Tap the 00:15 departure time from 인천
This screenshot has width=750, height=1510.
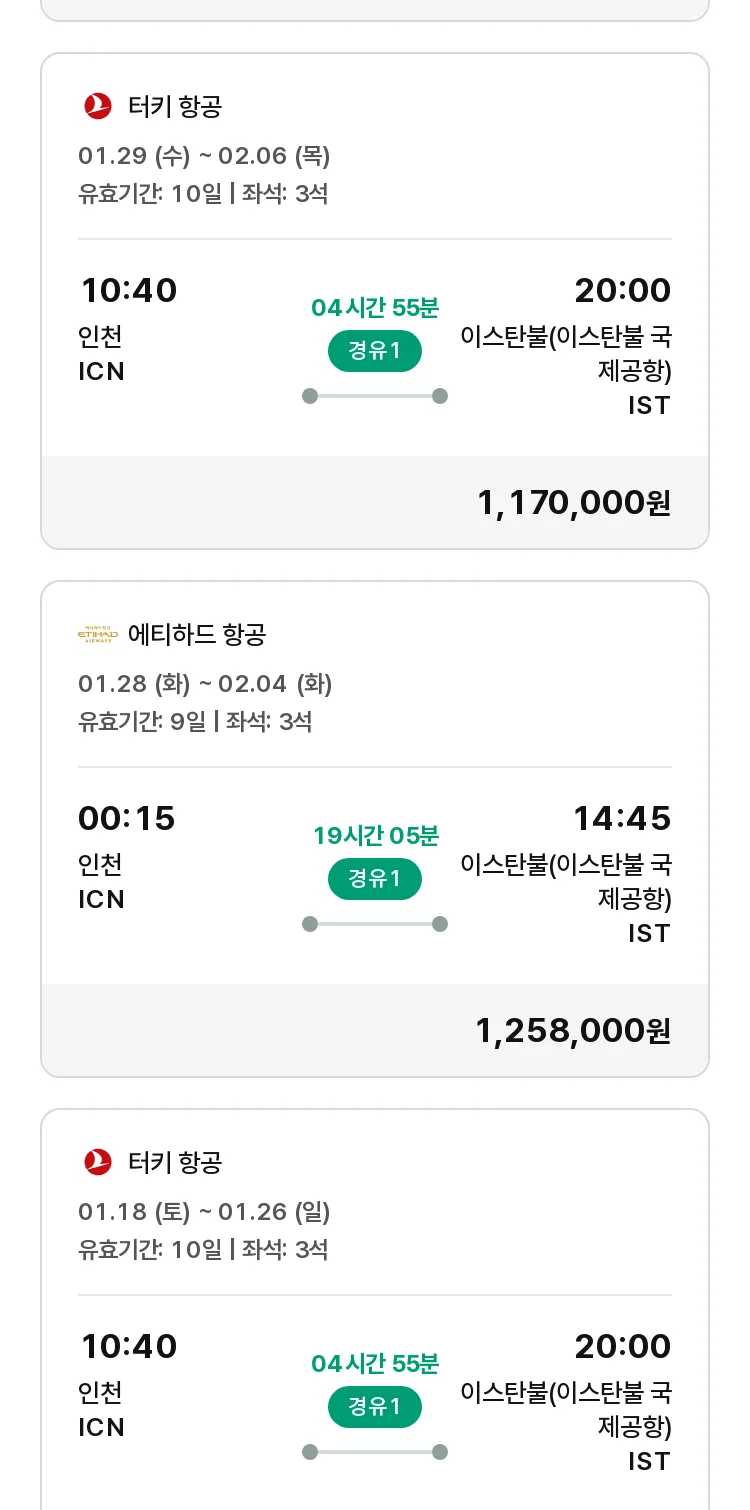127,818
